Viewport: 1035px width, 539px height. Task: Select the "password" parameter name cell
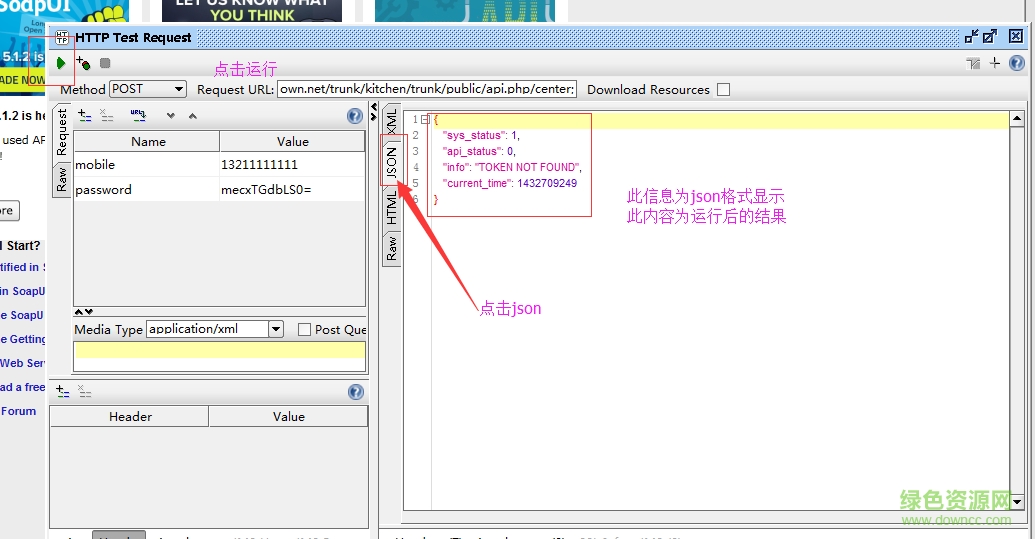coord(146,189)
